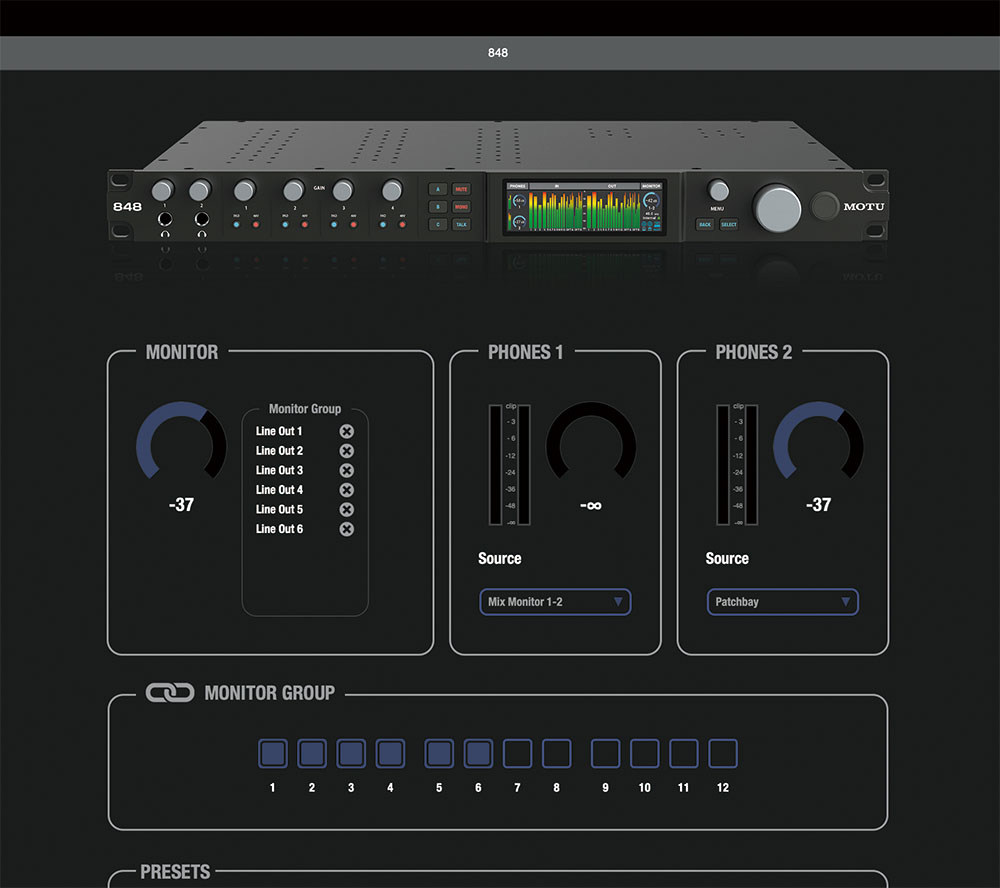Click the Phones 2 level value -37
The height and width of the screenshot is (888, 1000).
click(818, 505)
